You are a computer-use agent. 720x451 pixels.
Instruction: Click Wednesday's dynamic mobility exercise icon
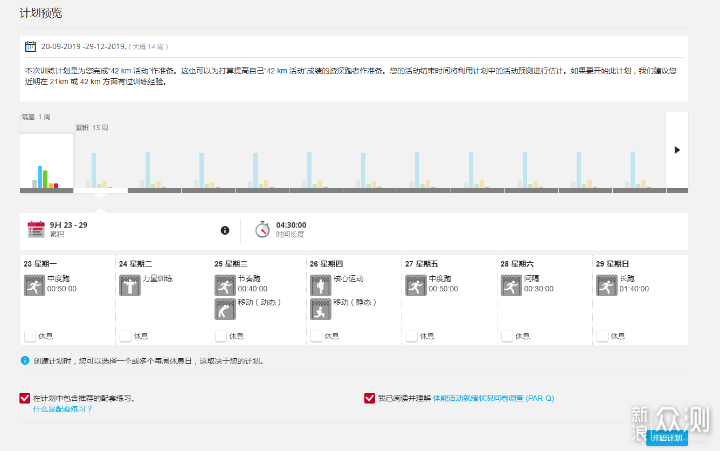click(x=224, y=309)
